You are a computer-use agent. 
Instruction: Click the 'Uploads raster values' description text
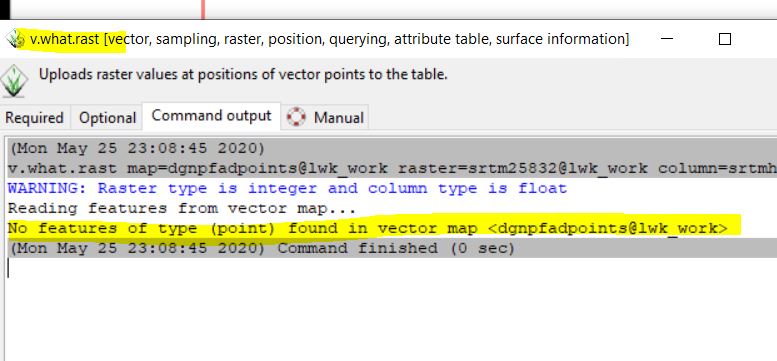(243, 75)
